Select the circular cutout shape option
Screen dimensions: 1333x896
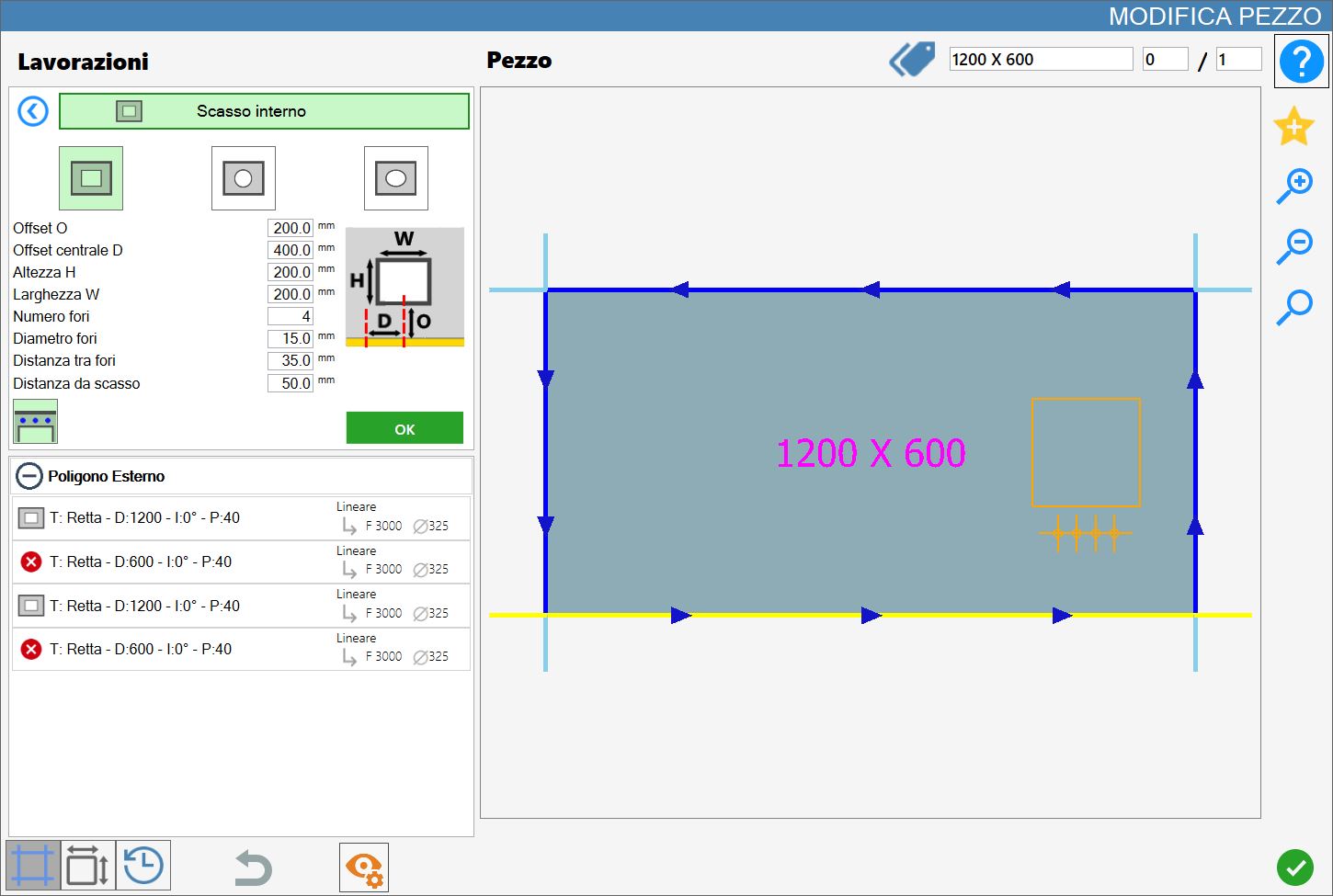click(x=244, y=178)
